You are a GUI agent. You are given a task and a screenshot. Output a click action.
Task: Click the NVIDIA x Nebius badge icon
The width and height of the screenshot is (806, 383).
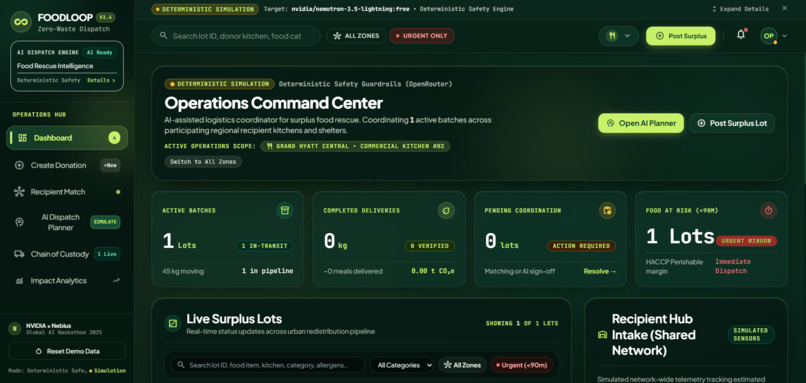coord(14,329)
